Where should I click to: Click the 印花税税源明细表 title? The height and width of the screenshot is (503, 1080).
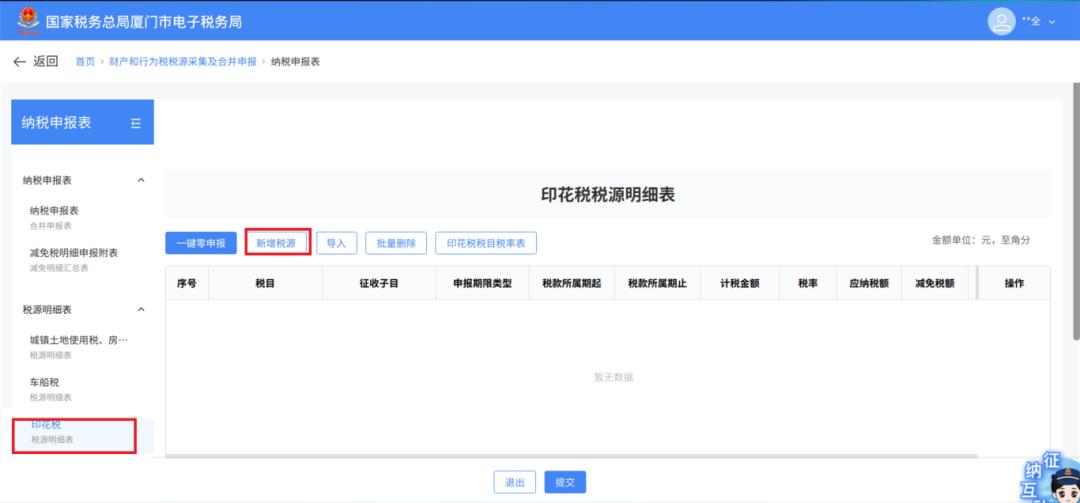click(608, 195)
